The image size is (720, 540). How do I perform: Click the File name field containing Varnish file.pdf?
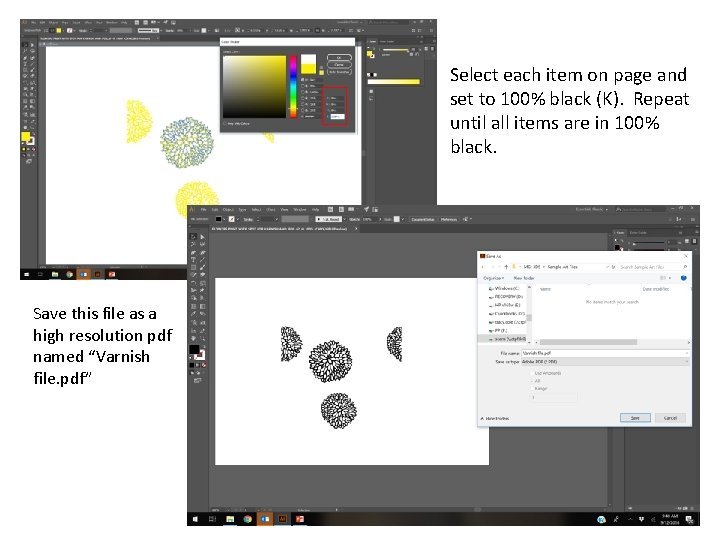[x=605, y=353]
